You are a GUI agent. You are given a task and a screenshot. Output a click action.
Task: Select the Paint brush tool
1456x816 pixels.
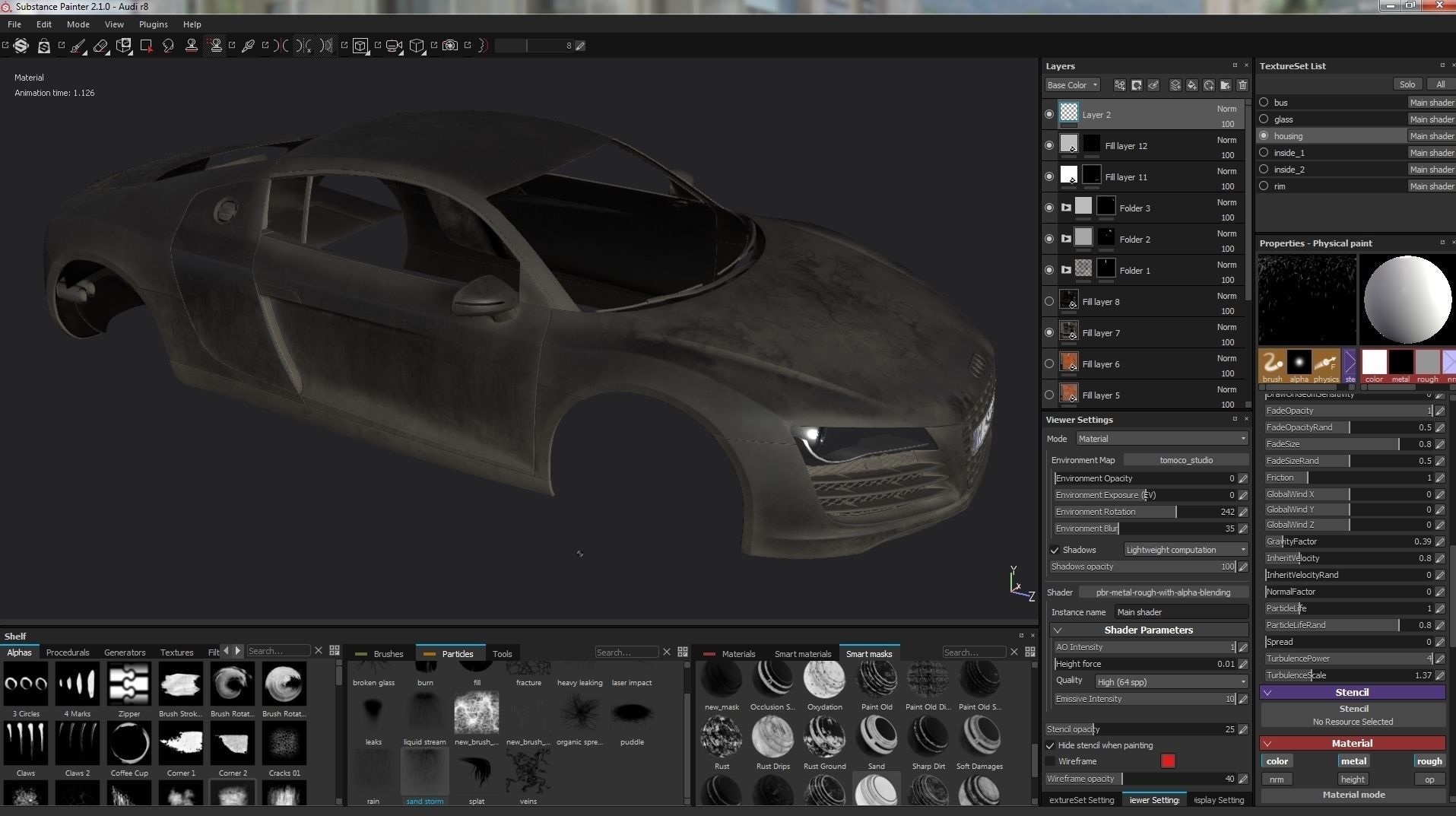point(78,46)
